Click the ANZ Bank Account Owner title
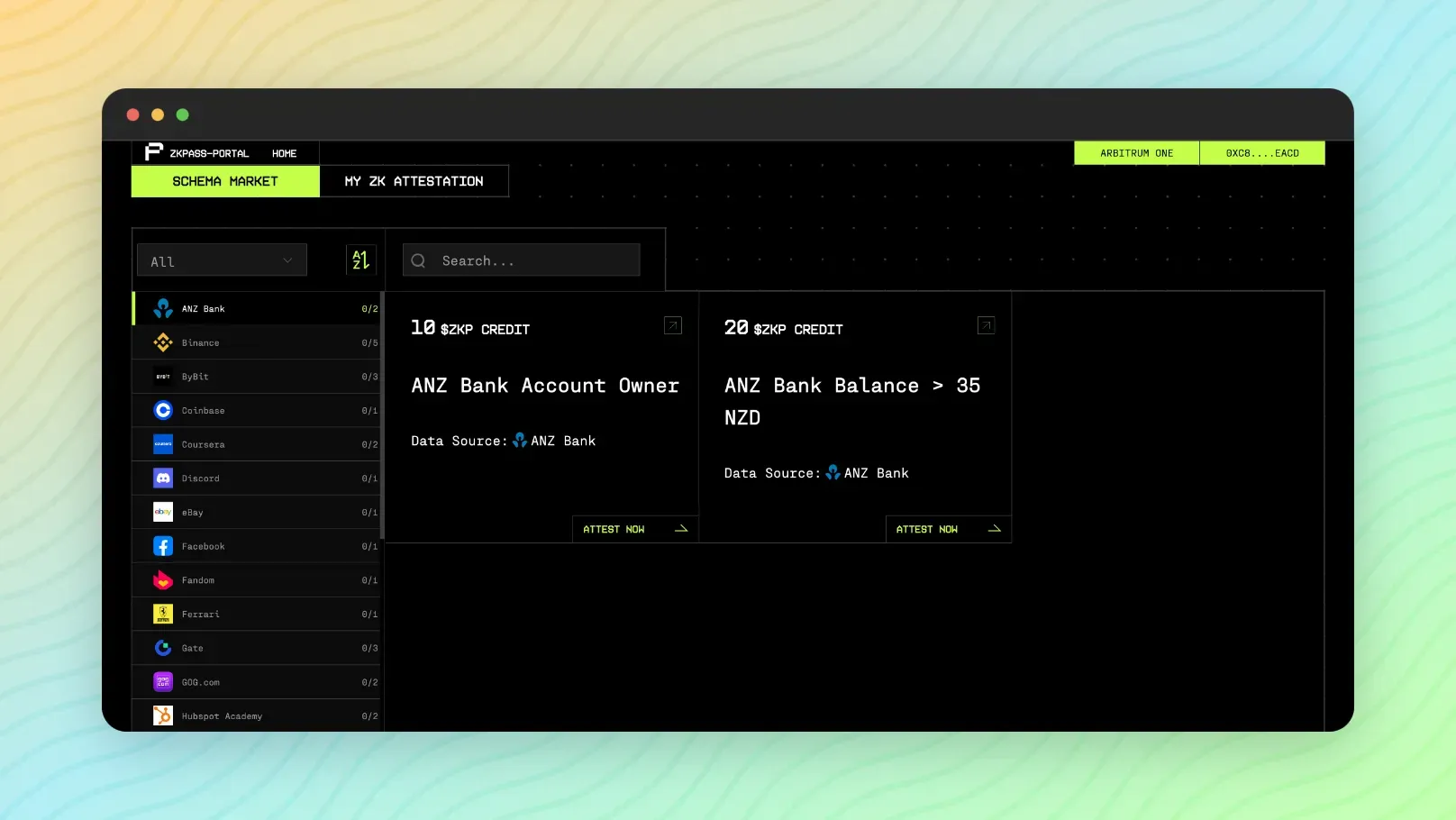This screenshot has height=820, width=1456. [x=545, y=386]
